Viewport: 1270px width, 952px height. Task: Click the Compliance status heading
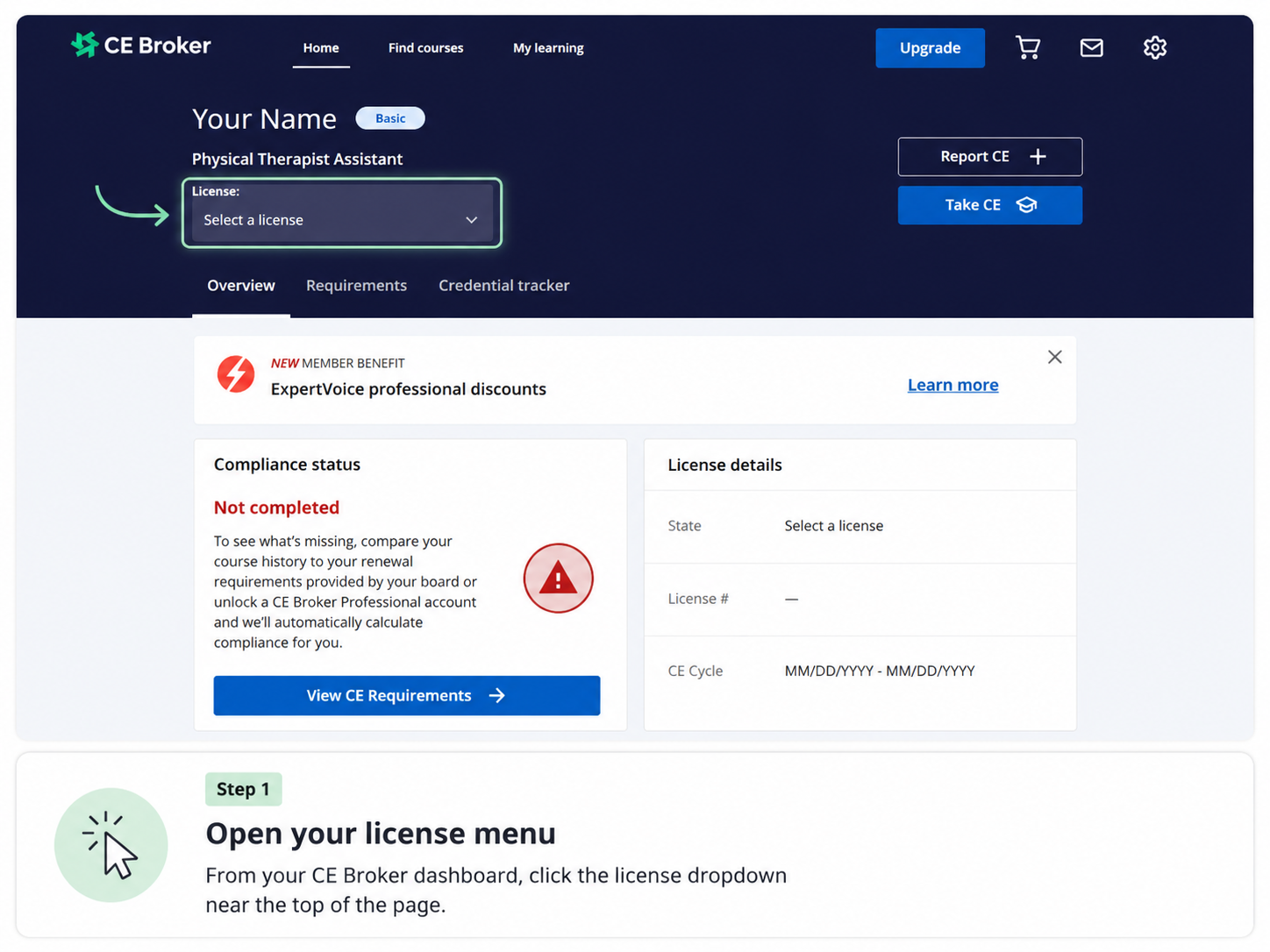click(287, 465)
